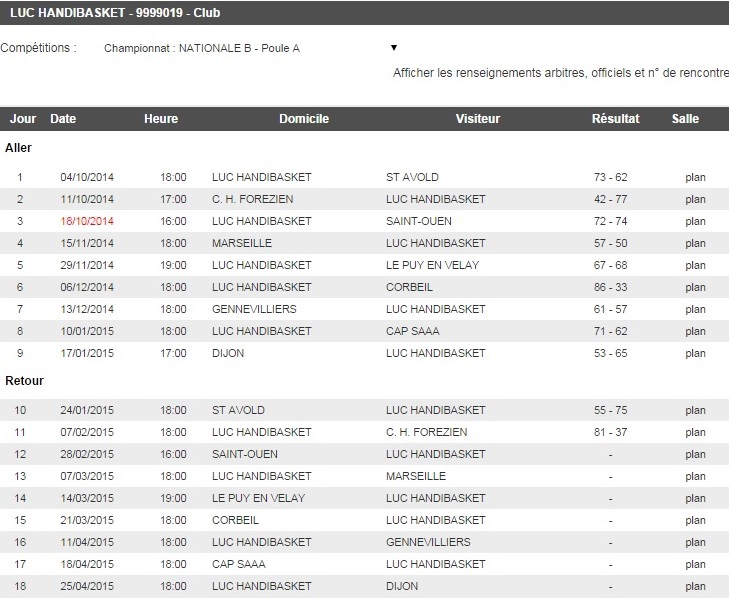Click the Date column header

pyautogui.click(x=63, y=119)
